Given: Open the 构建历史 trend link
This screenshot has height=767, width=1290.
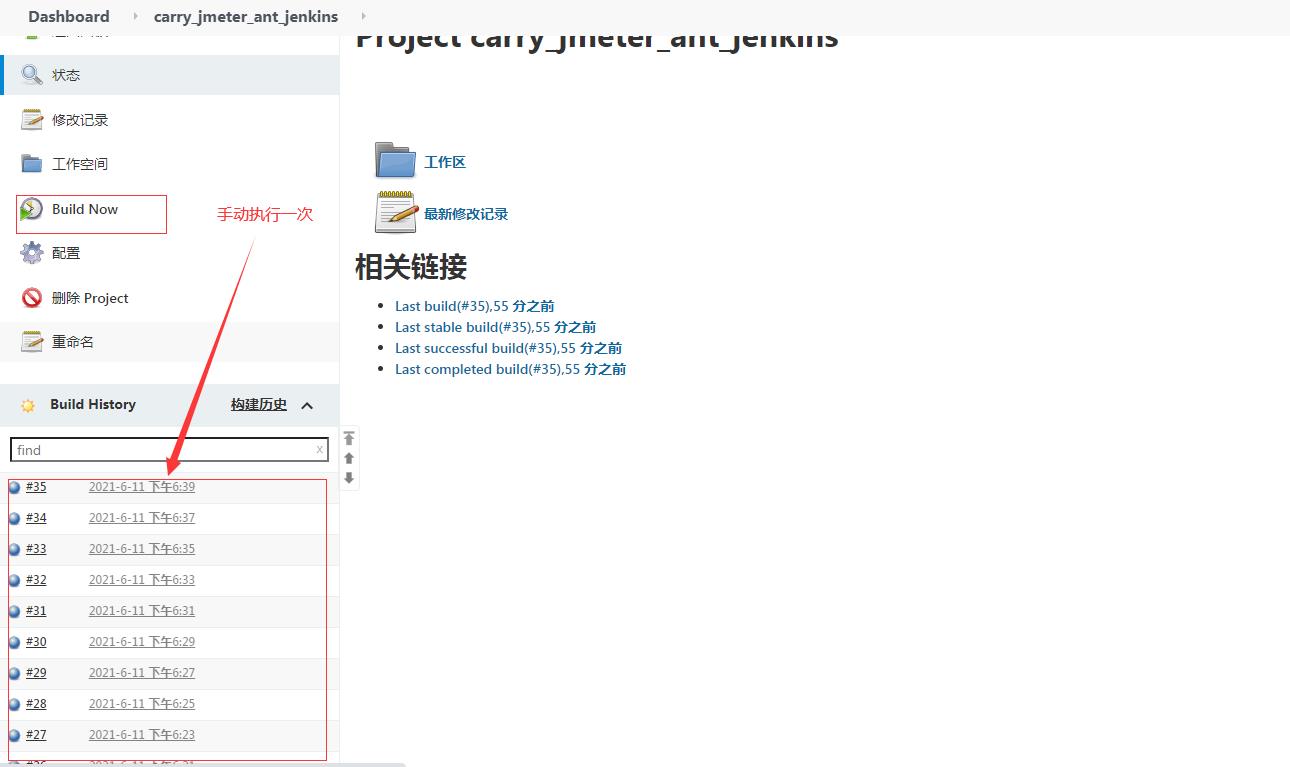Looking at the screenshot, I should (x=259, y=404).
